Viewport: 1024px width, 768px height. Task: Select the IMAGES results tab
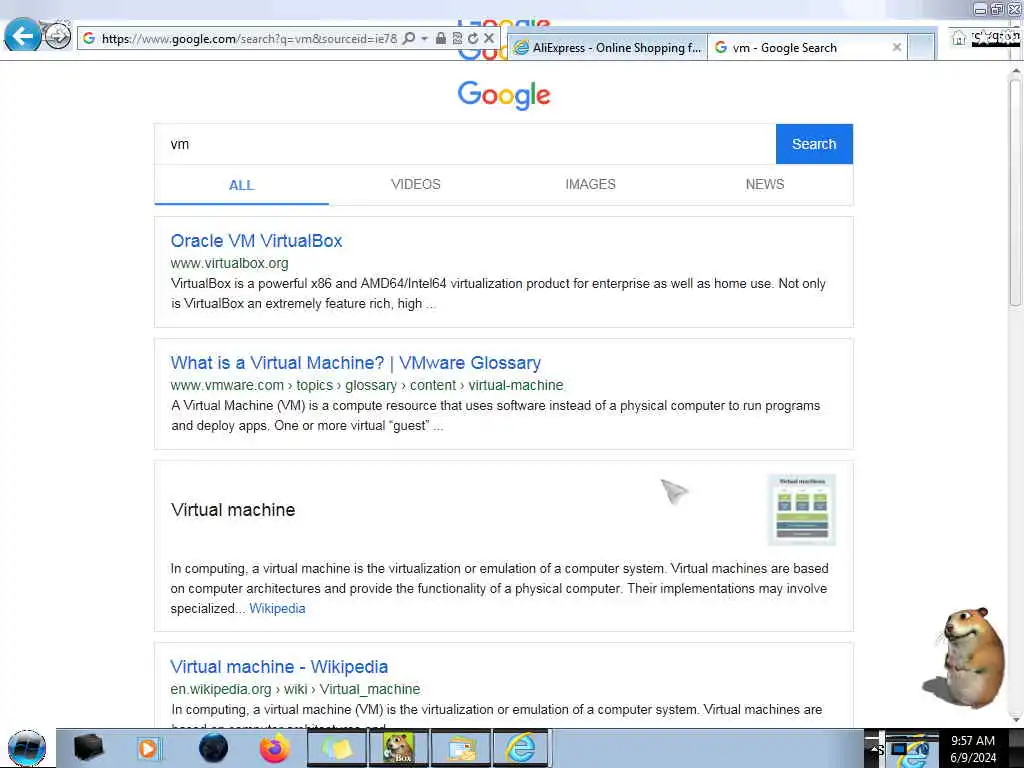click(590, 185)
